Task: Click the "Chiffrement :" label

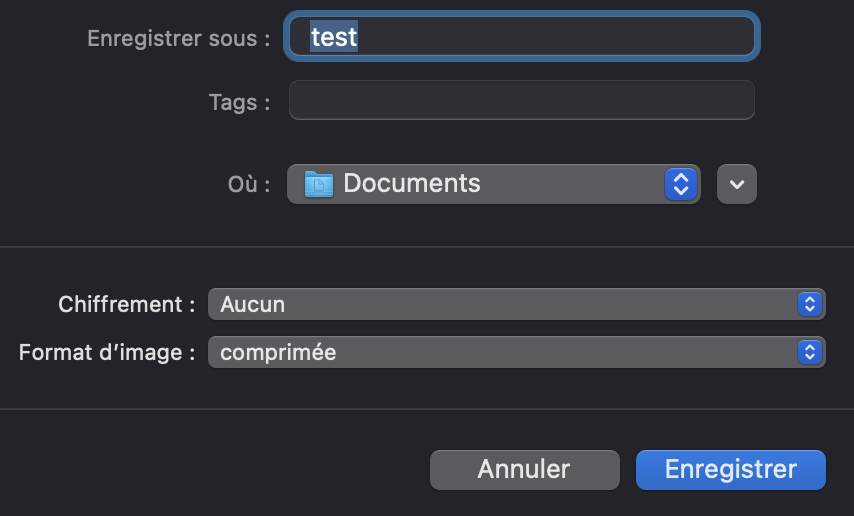Action: click(x=127, y=305)
